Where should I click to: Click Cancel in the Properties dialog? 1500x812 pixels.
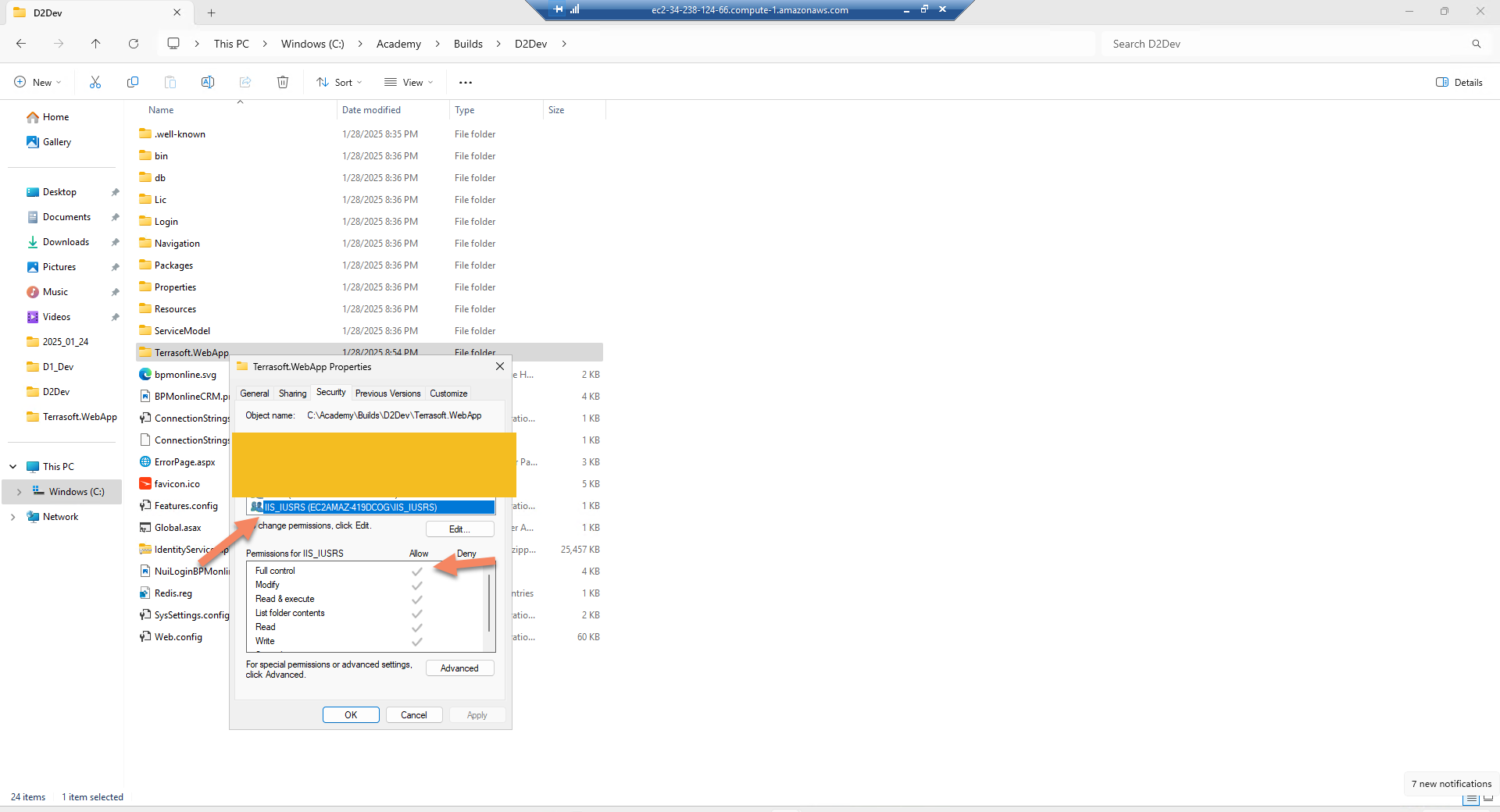pyautogui.click(x=414, y=715)
